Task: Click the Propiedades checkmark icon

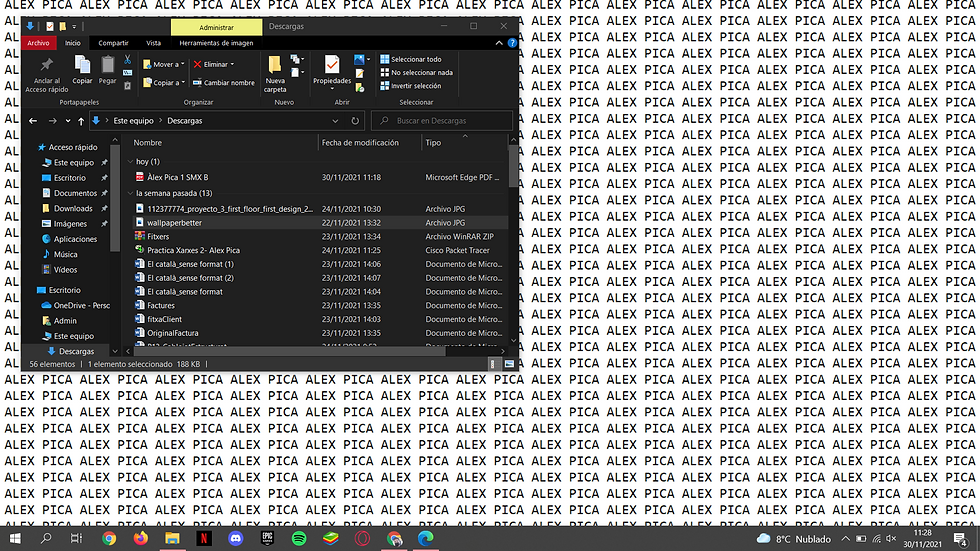Action: (332, 64)
